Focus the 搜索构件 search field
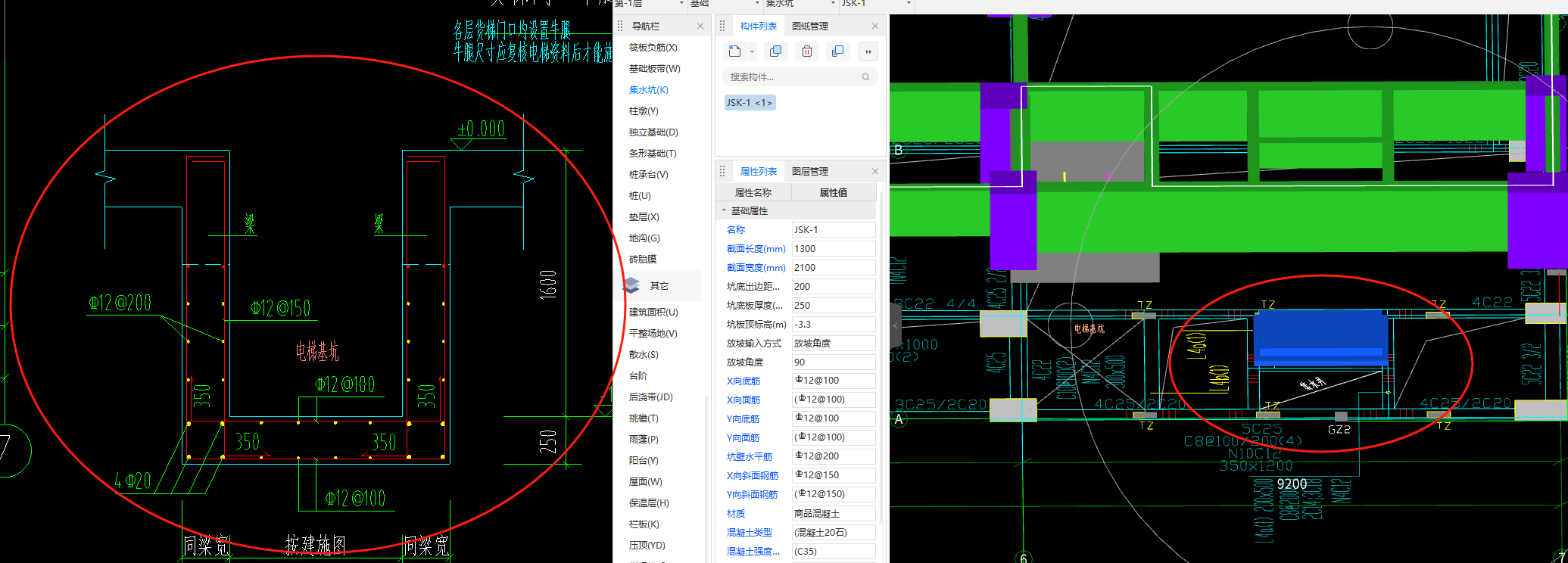The height and width of the screenshot is (563, 1568). click(x=800, y=76)
